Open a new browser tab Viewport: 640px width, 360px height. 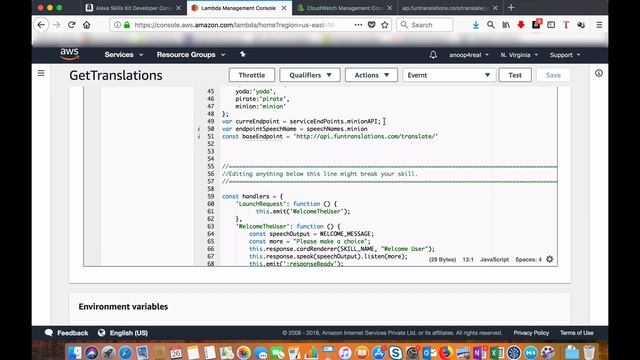click(x=511, y=7)
